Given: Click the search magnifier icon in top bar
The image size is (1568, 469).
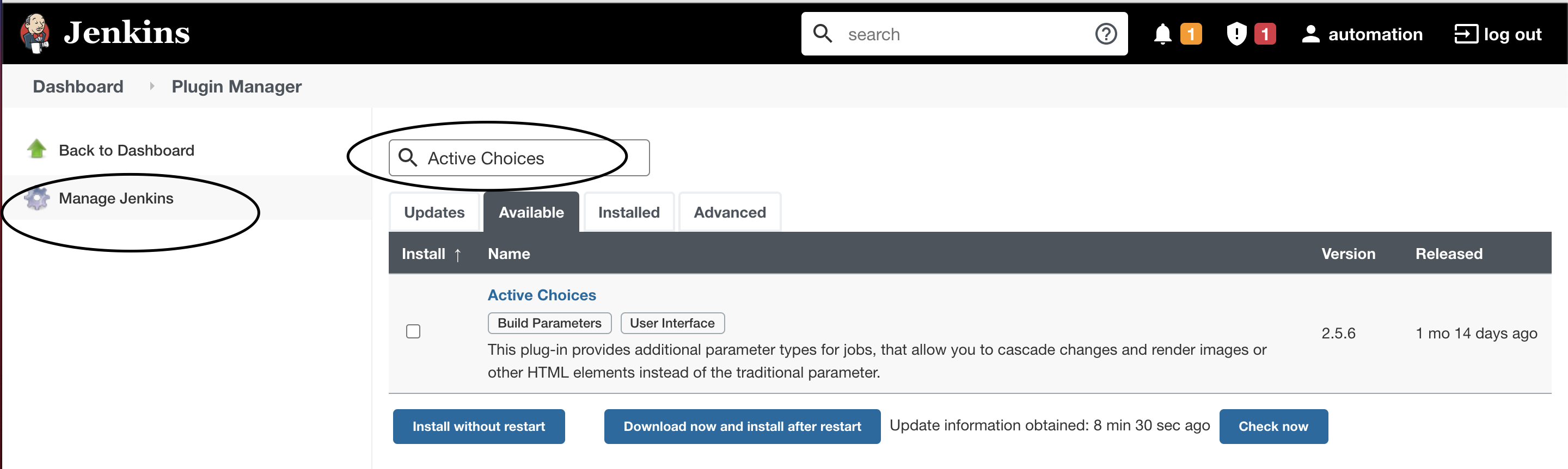Looking at the screenshot, I should pyautogui.click(x=823, y=34).
